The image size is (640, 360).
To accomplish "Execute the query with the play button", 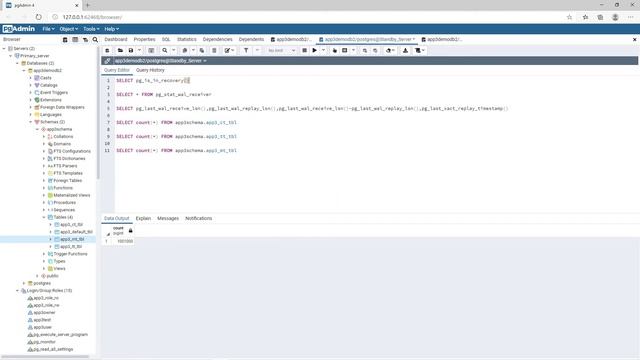I will click(314, 50).
